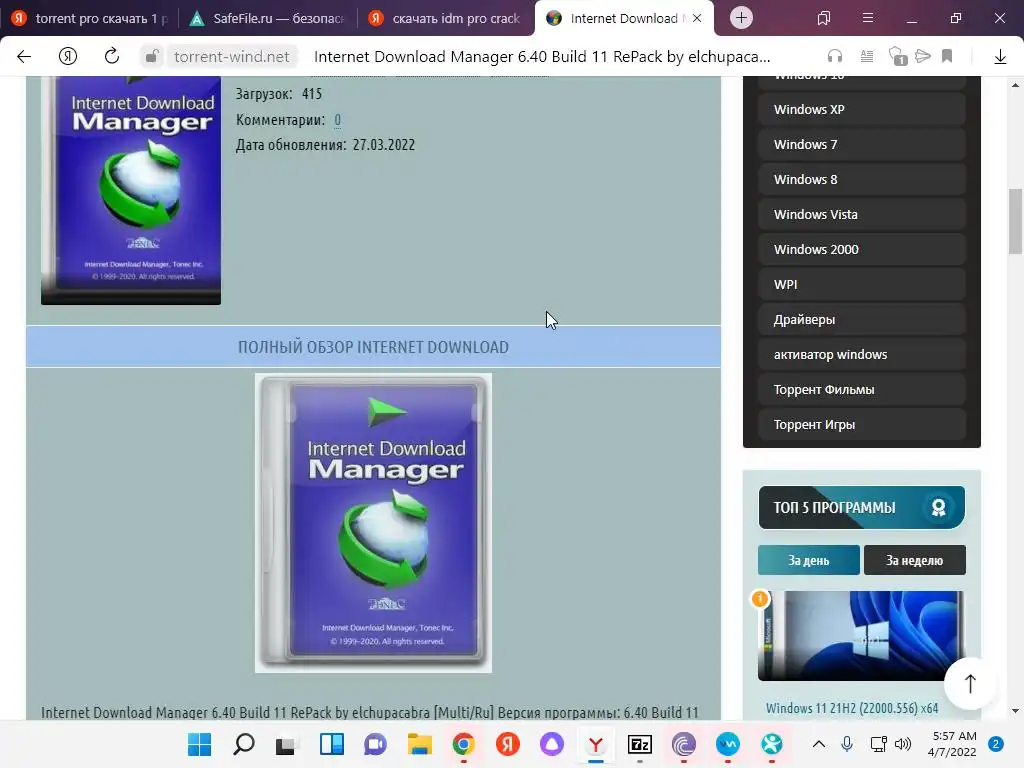Open taskbar search magnifier
Image resolution: width=1024 pixels, height=768 pixels.
coord(244,744)
